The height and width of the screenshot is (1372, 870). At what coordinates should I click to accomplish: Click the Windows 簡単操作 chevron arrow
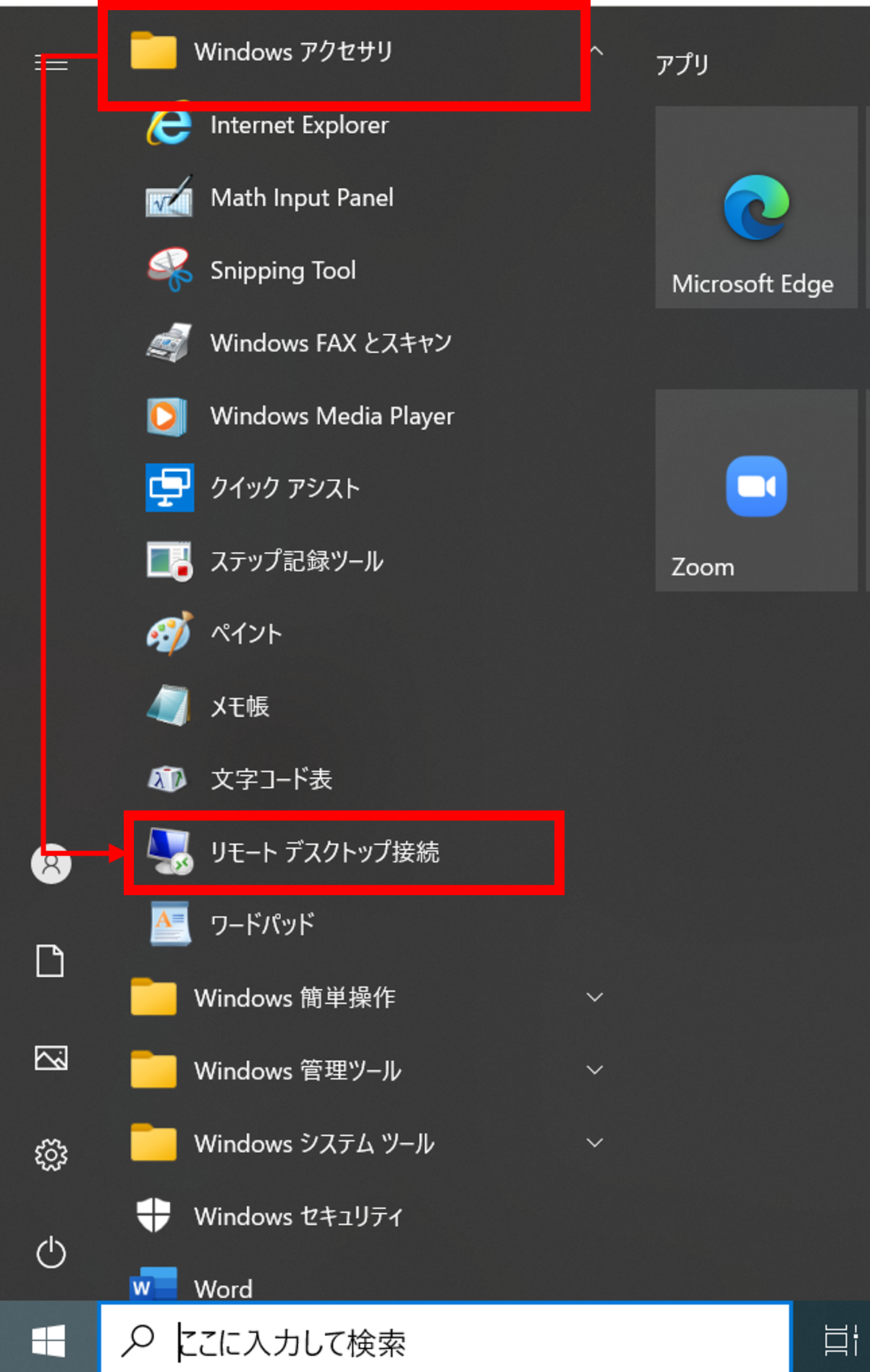[x=595, y=997]
